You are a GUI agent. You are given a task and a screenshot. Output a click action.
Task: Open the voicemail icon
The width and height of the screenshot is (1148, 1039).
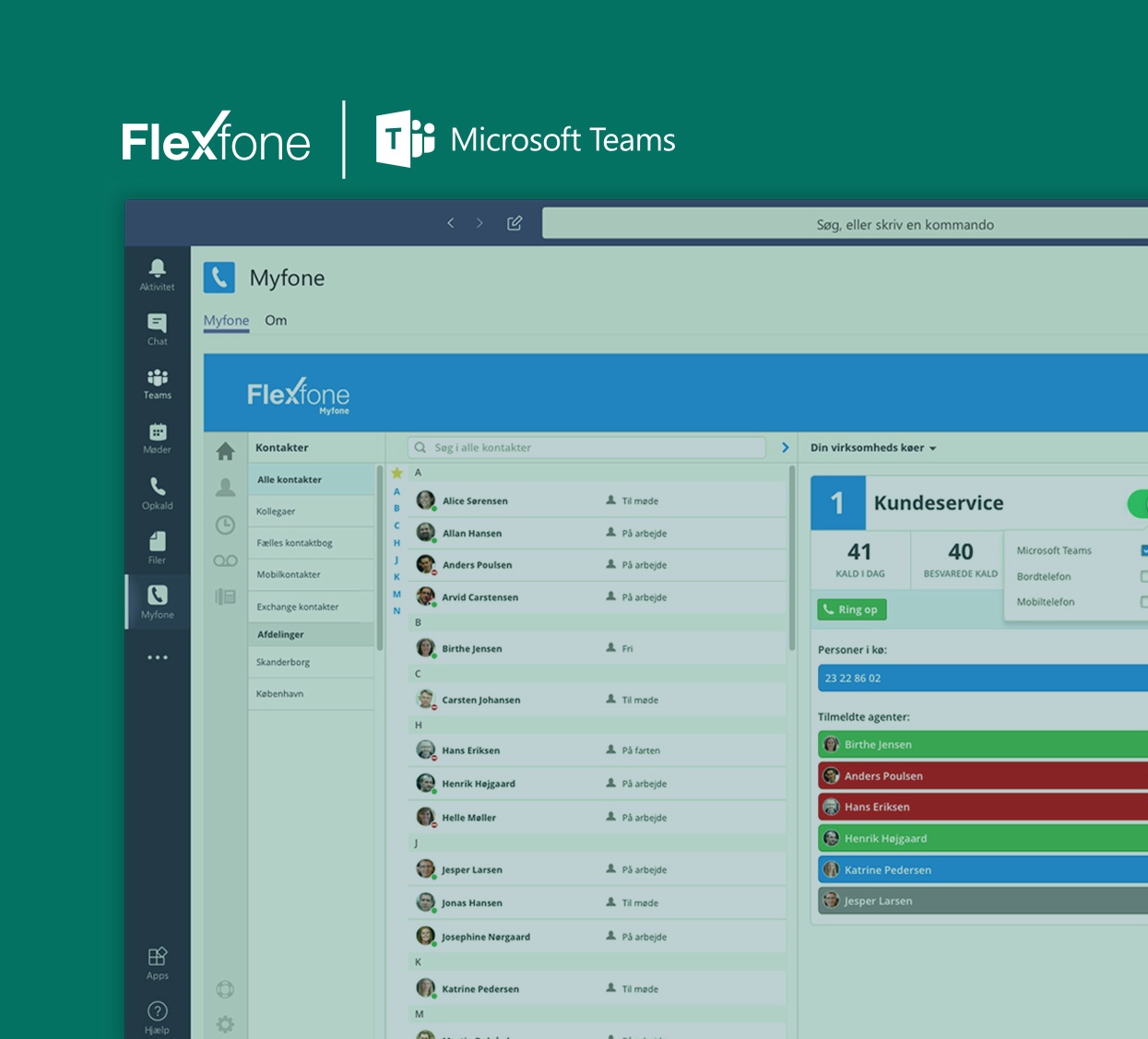(x=225, y=561)
